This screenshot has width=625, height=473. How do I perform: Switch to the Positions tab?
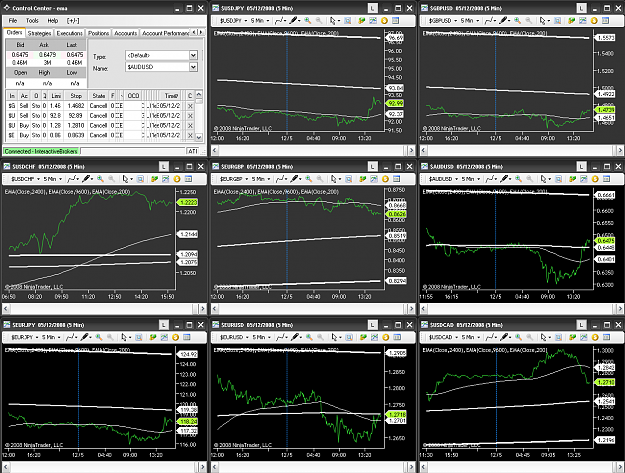tap(98, 33)
